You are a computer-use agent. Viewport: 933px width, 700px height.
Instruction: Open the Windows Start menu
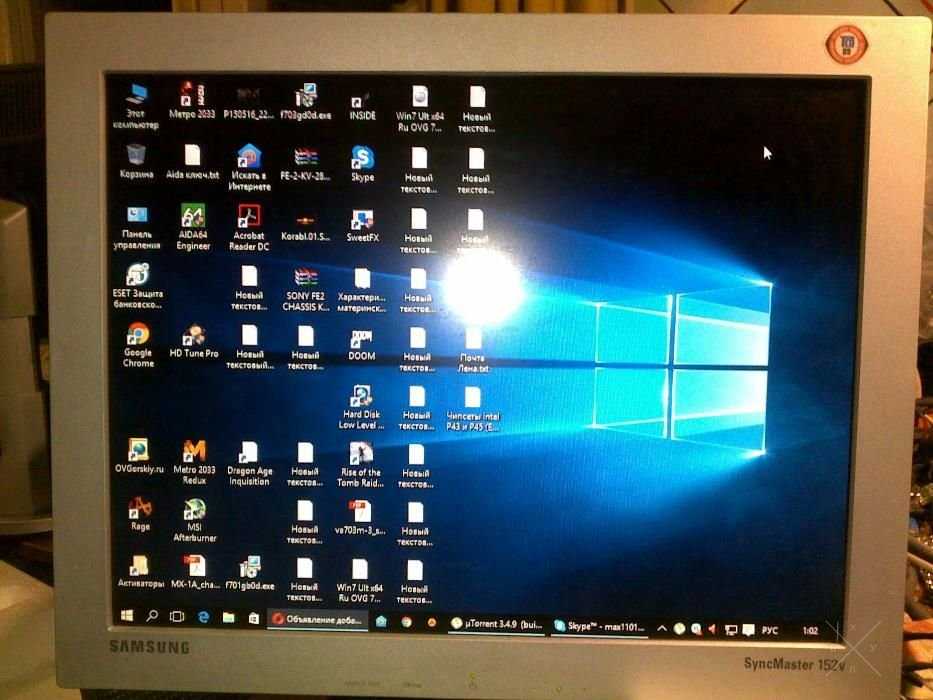coord(127,615)
